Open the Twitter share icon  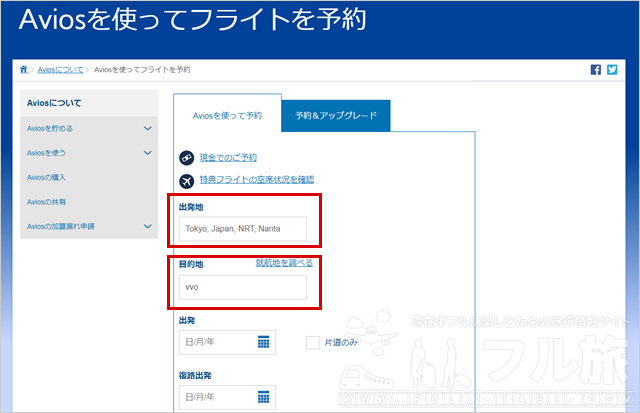[x=612, y=70]
